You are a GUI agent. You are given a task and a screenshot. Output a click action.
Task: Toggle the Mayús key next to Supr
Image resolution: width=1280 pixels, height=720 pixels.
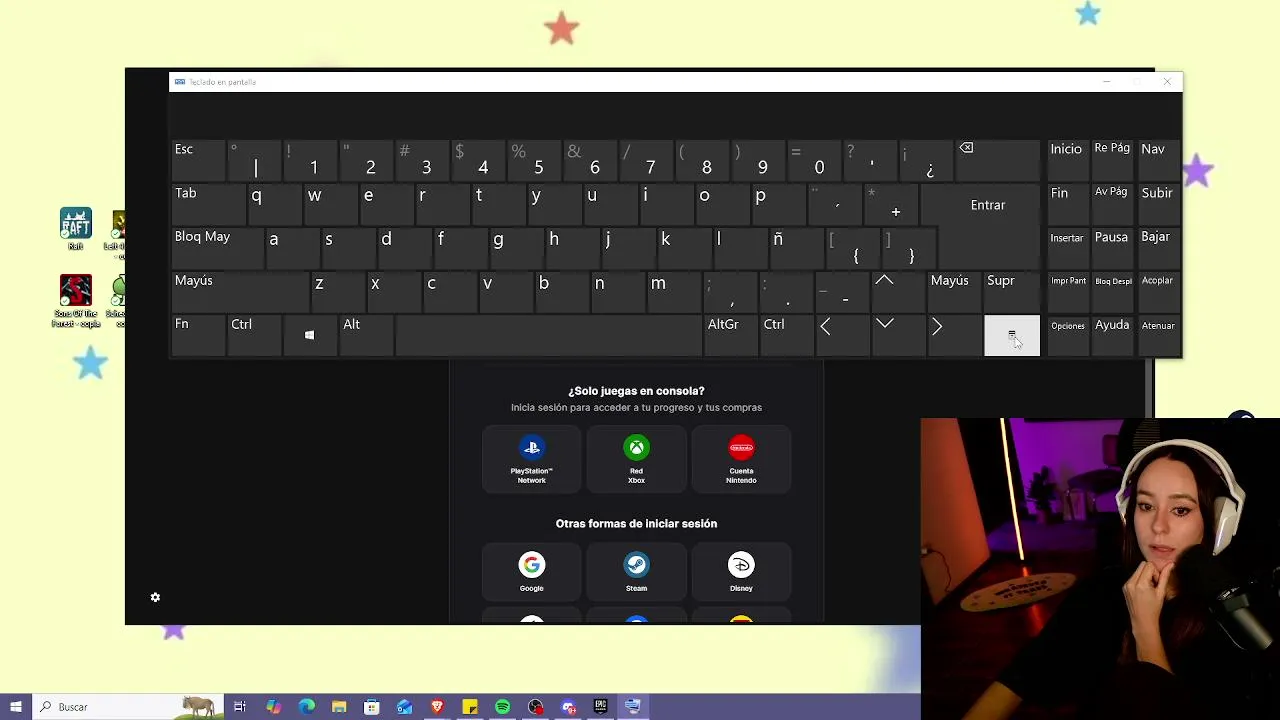(955, 291)
